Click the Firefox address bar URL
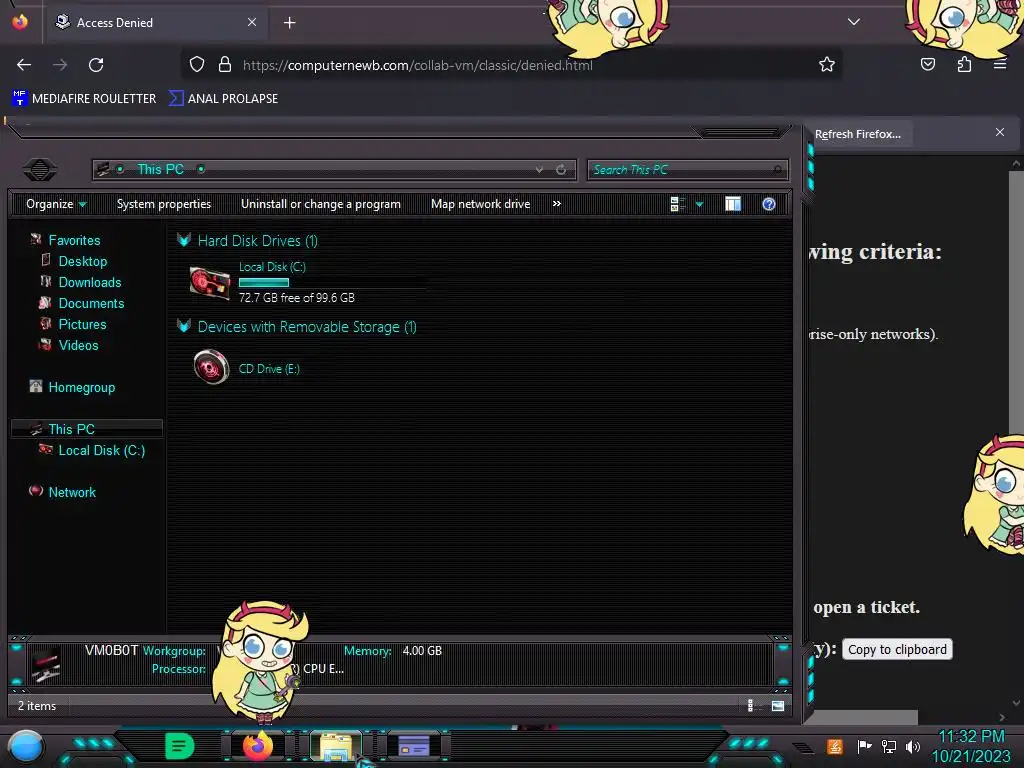Image resolution: width=1024 pixels, height=768 pixels. pyautogui.click(x=418, y=65)
